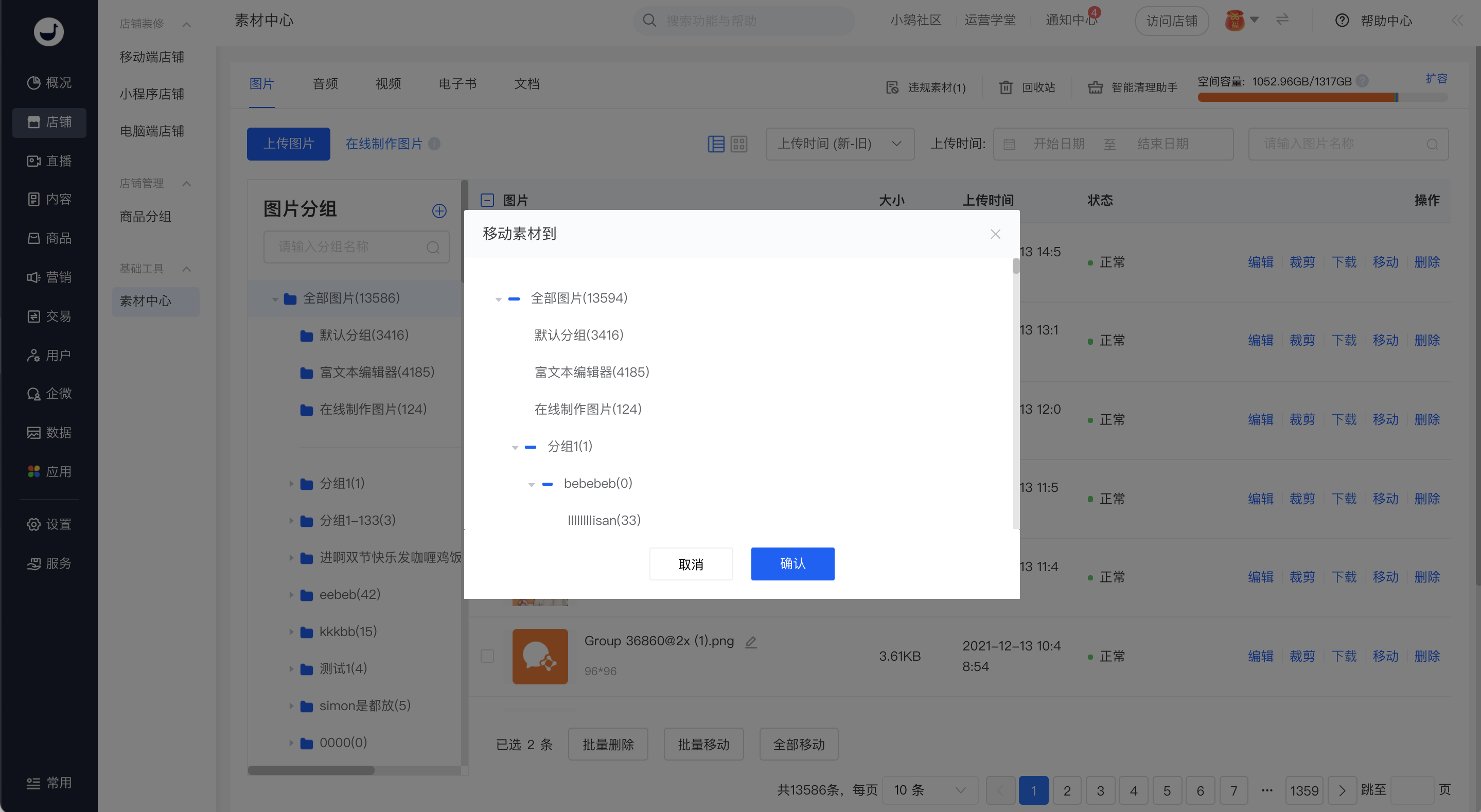
Task: Click the group name search magnifier icon
Action: tap(433, 248)
